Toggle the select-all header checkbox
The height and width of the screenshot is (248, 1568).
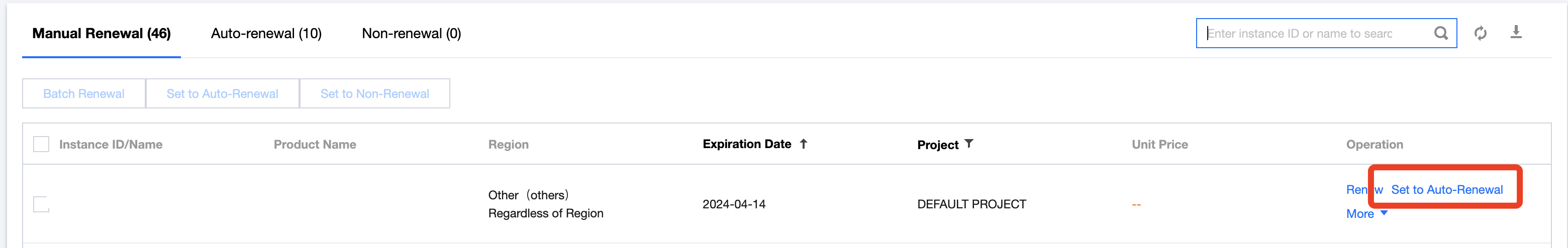coord(41,145)
